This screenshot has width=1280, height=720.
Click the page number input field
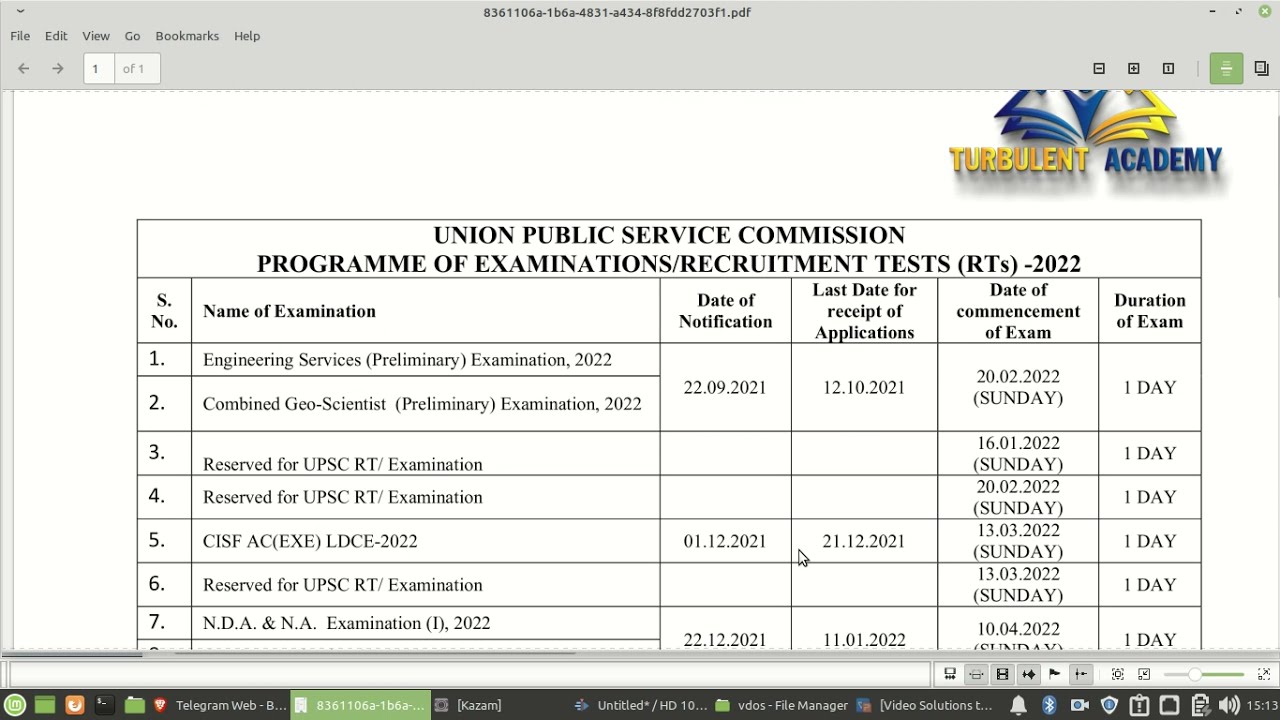pos(98,68)
